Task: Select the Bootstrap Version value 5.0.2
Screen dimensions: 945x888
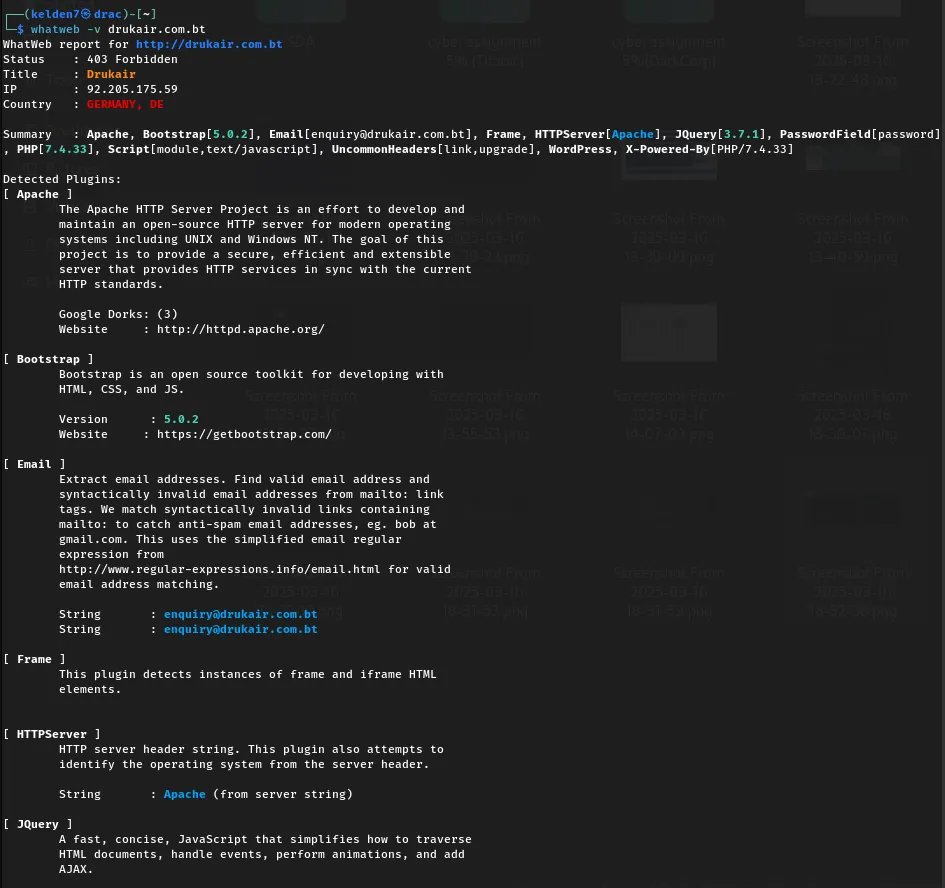Action: pyautogui.click(x=181, y=419)
